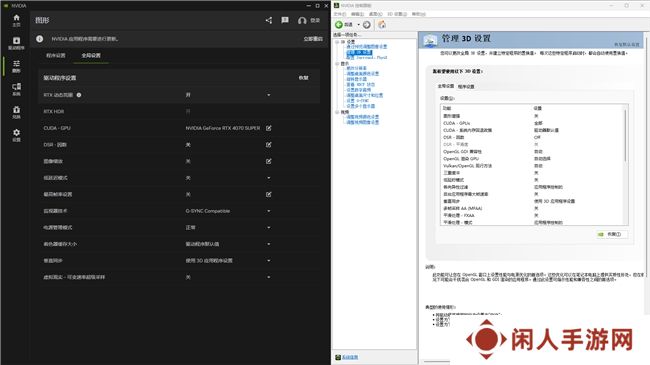This screenshot has width=650, height=365.
Task: Open the 虚拟现实 variable rate supersampling dropdown
Action: (x=269, y=277)
